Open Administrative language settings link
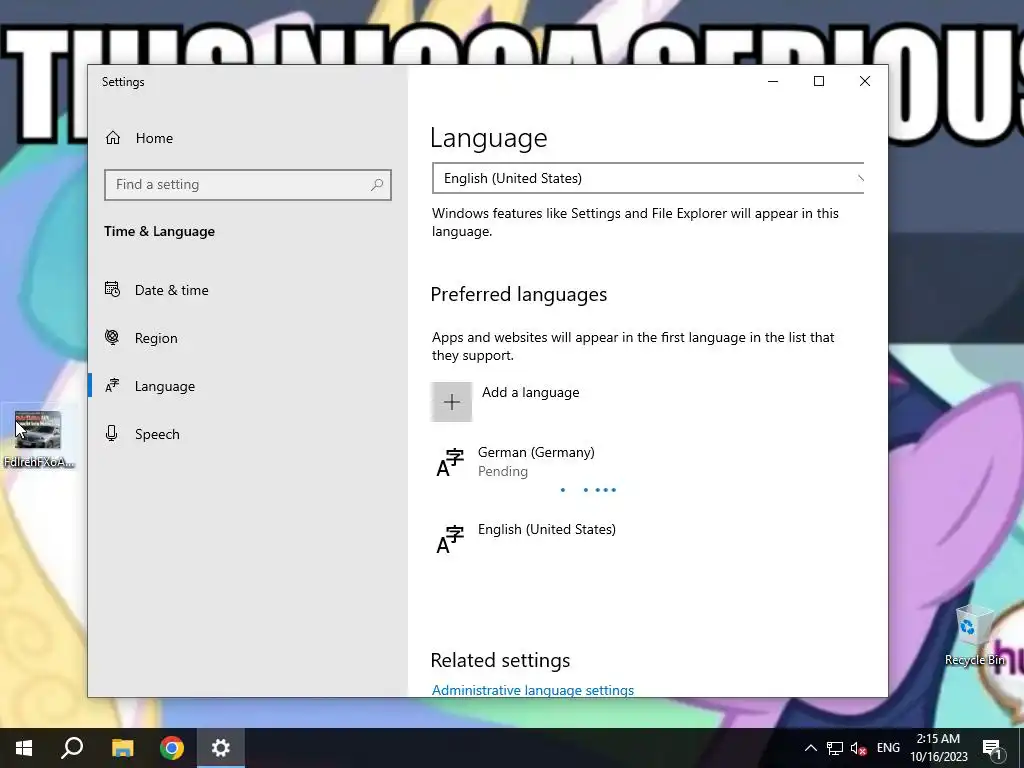The image size is (1024, 768). (533, 690)
